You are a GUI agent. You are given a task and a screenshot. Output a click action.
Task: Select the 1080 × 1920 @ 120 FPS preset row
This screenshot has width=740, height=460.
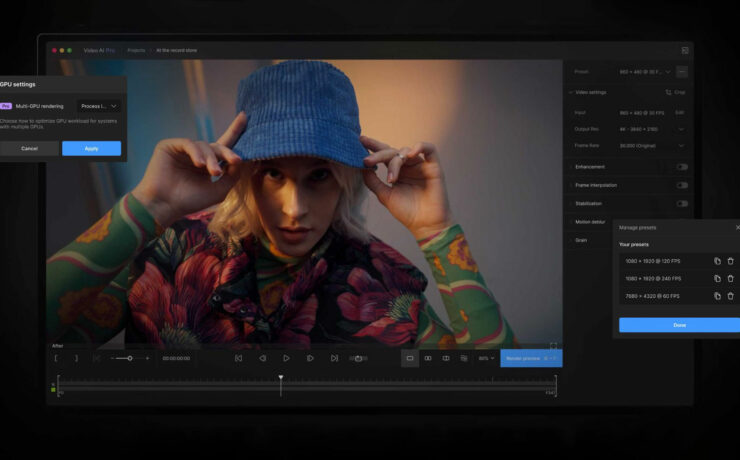680,261
